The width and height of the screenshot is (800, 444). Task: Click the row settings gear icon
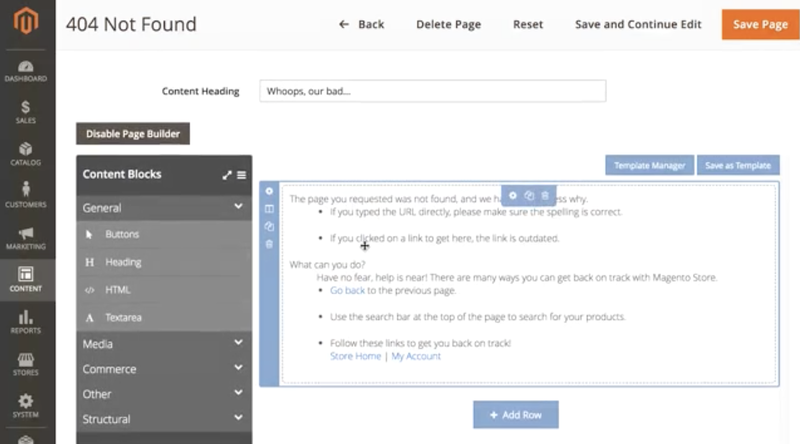point(269,191)
